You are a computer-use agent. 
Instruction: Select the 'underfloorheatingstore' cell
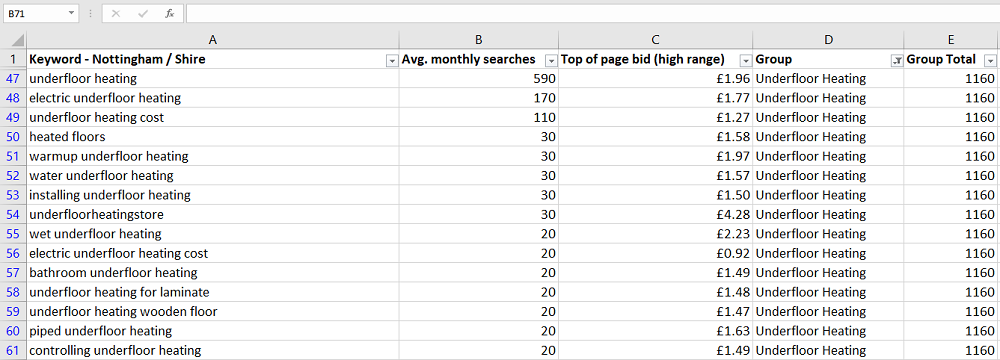point(213,215)
